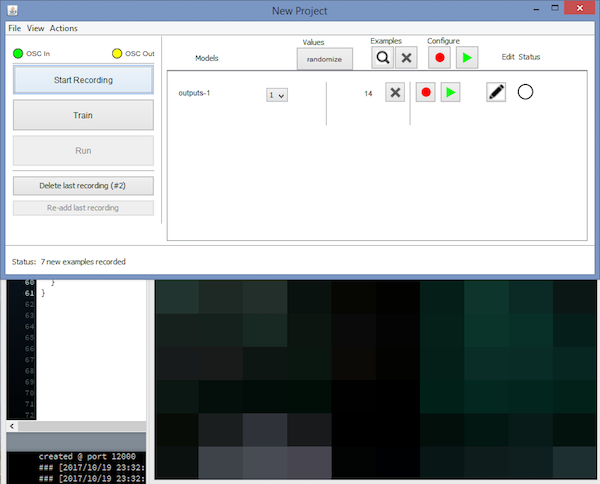Open the View menu
600x484 pixels.
[35, 28]
